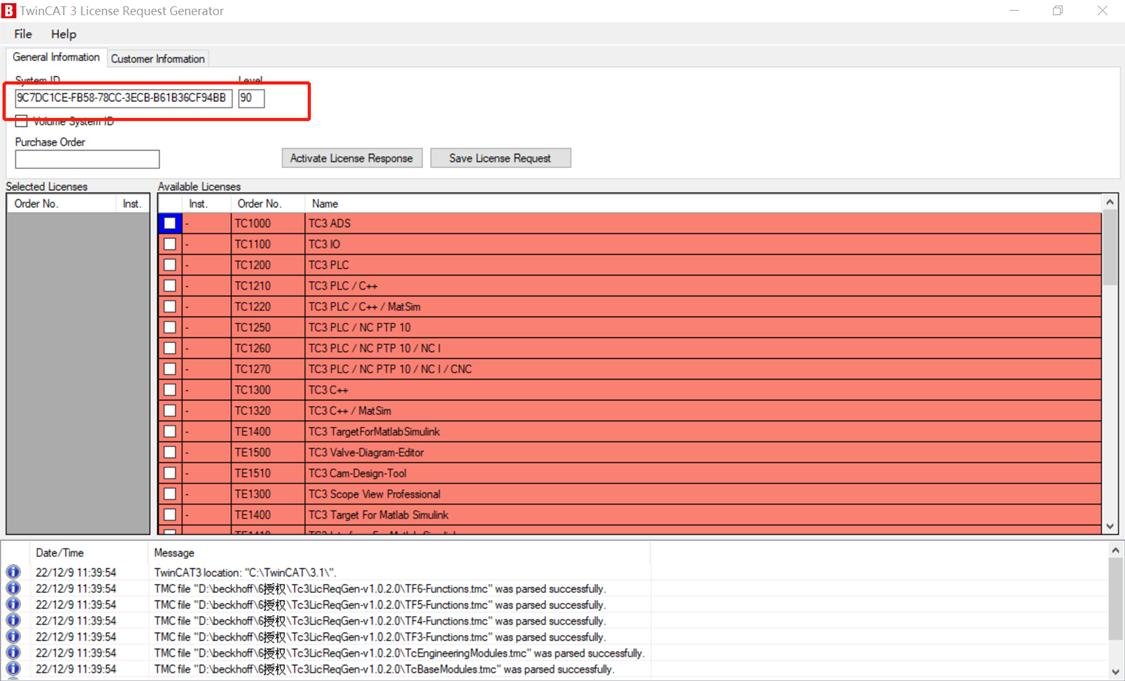Click the TE1500 order number cell

pos(268,452)
